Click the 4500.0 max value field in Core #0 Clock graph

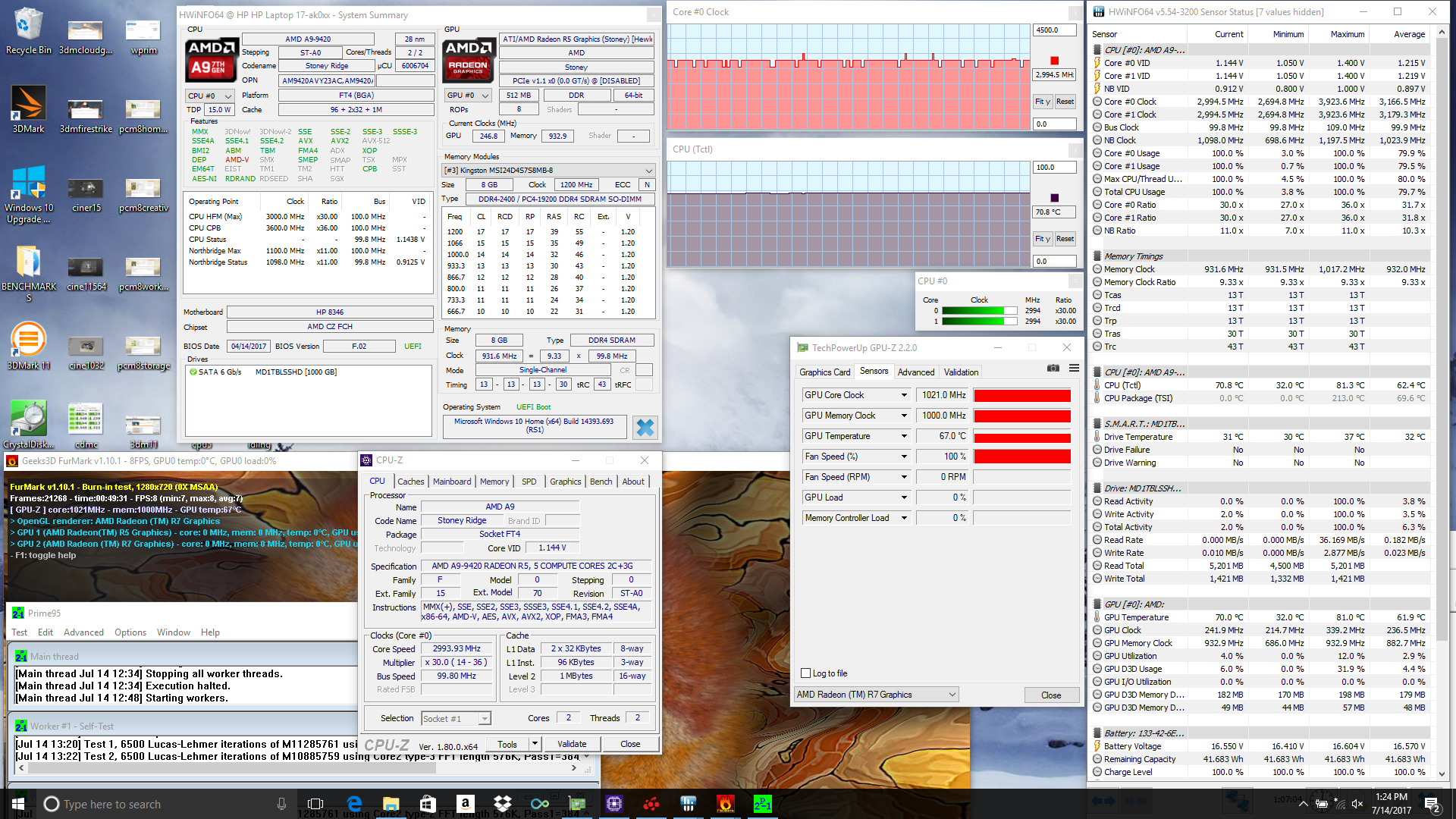pyautogui.click(x=1054, y=30)
